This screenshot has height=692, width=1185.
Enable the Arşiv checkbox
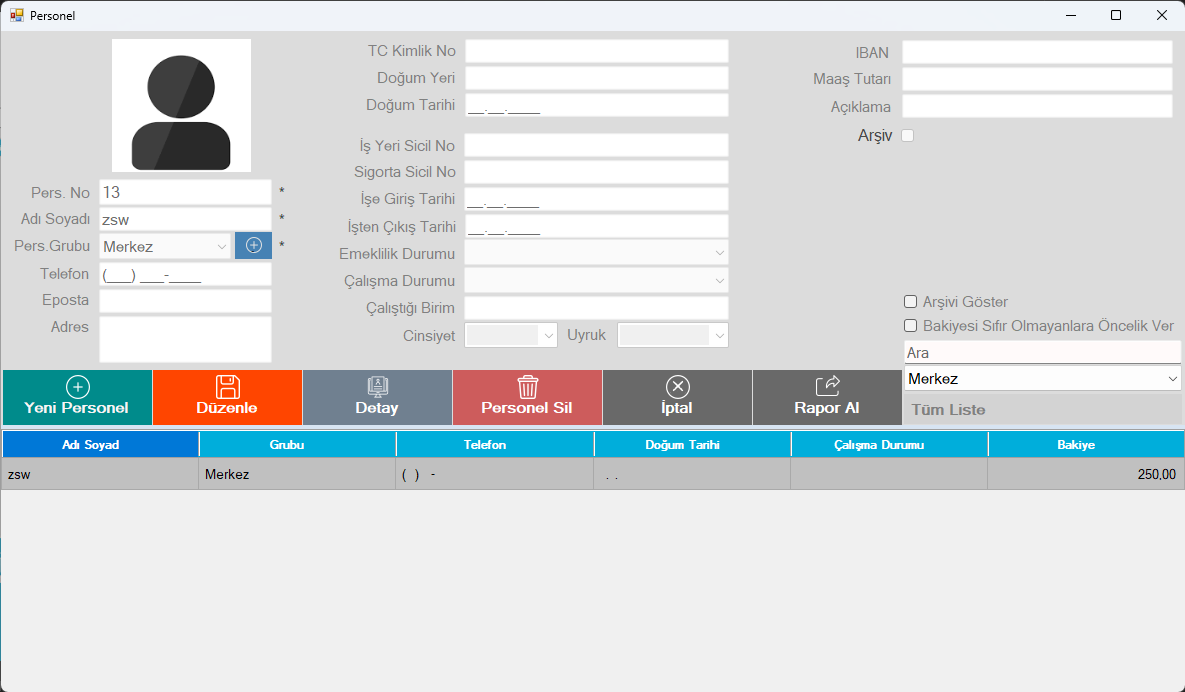click(908, 136)
